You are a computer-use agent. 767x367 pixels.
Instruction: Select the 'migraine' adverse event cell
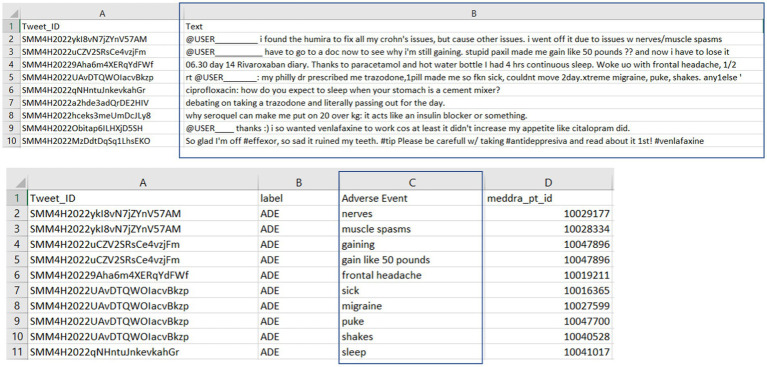click(411, 306)
